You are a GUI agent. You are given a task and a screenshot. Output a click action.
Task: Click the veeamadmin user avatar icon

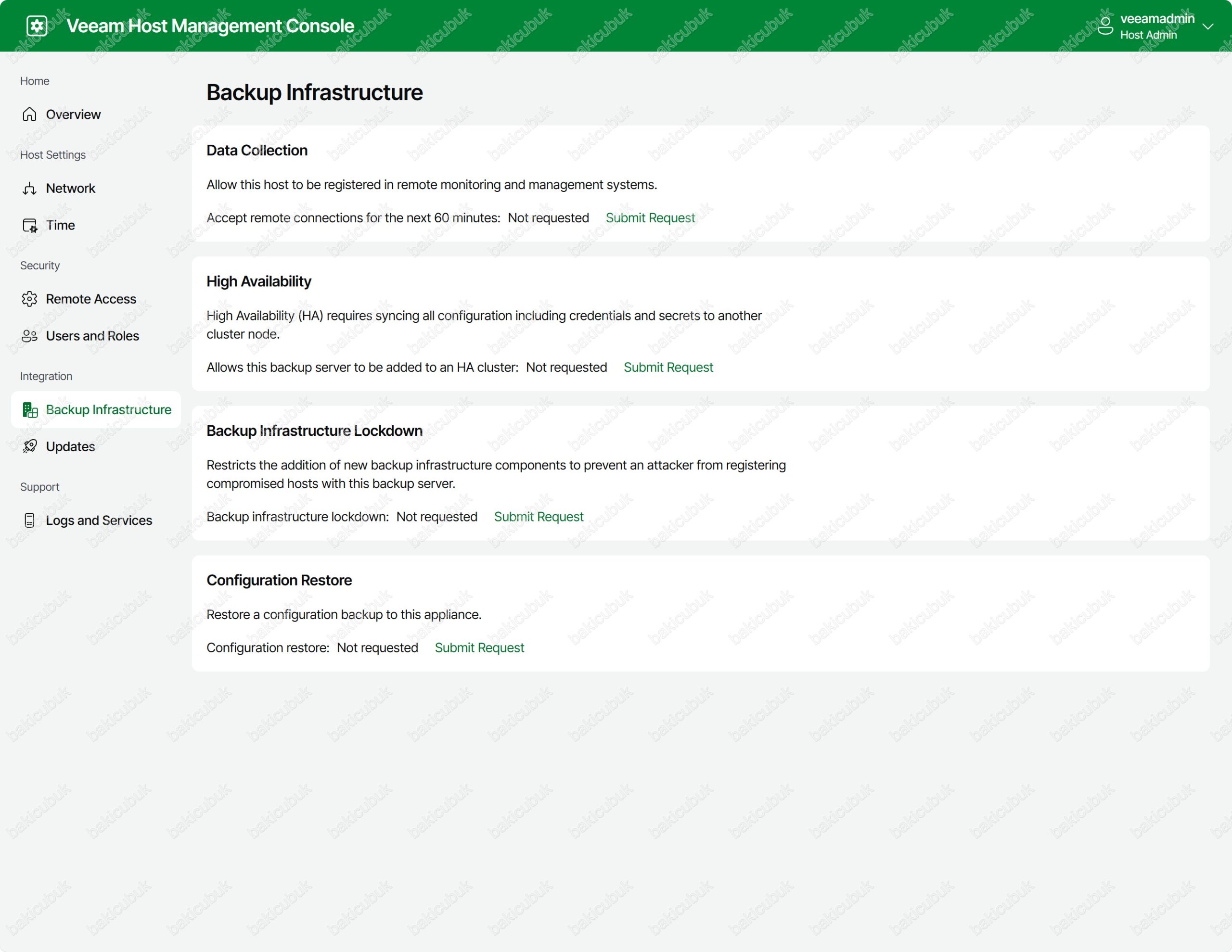point(1105,26)
